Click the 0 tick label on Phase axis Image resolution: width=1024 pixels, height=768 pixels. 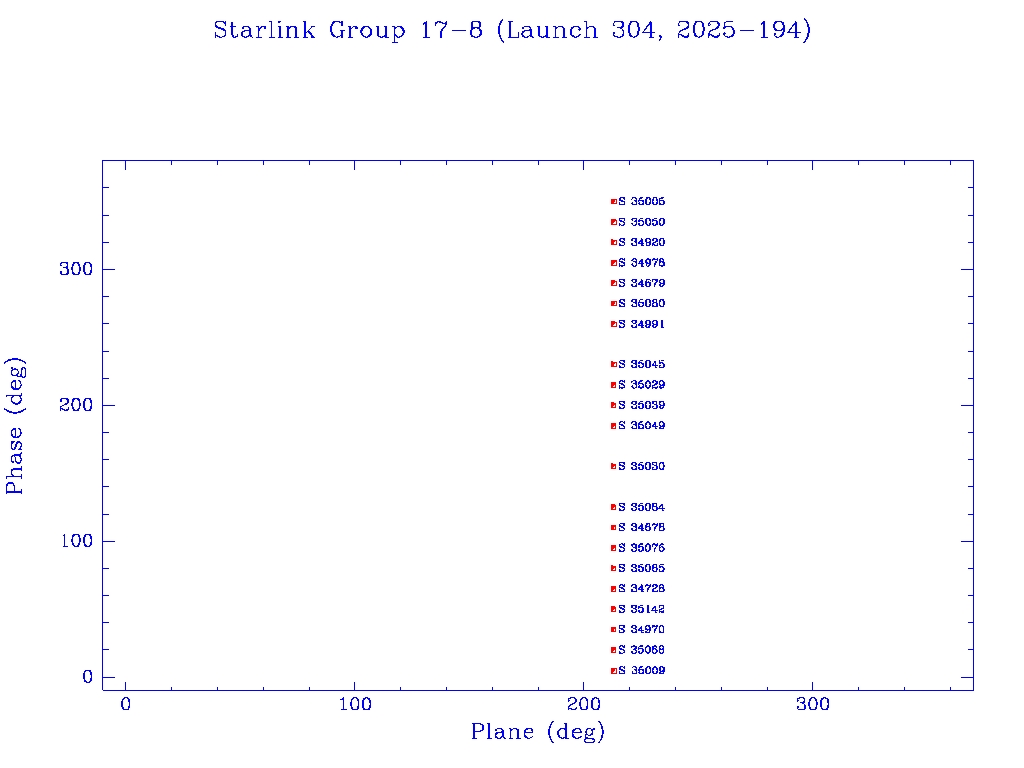(x=87, y=677)
